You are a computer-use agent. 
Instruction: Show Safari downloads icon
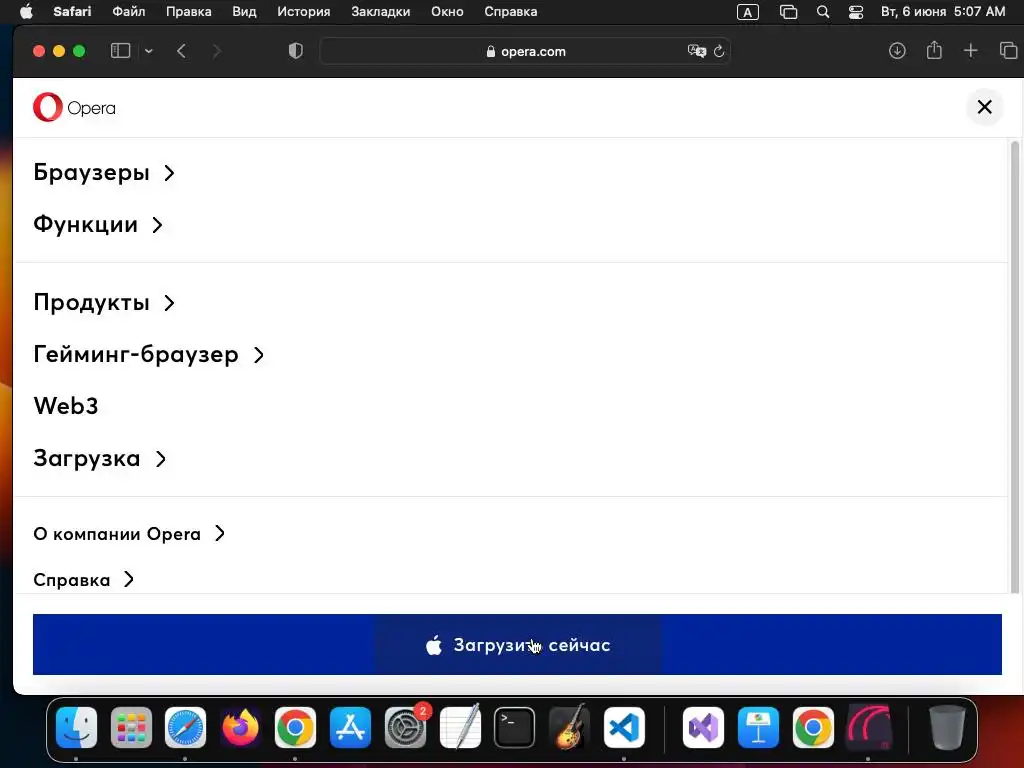click(x=897, y=50)
